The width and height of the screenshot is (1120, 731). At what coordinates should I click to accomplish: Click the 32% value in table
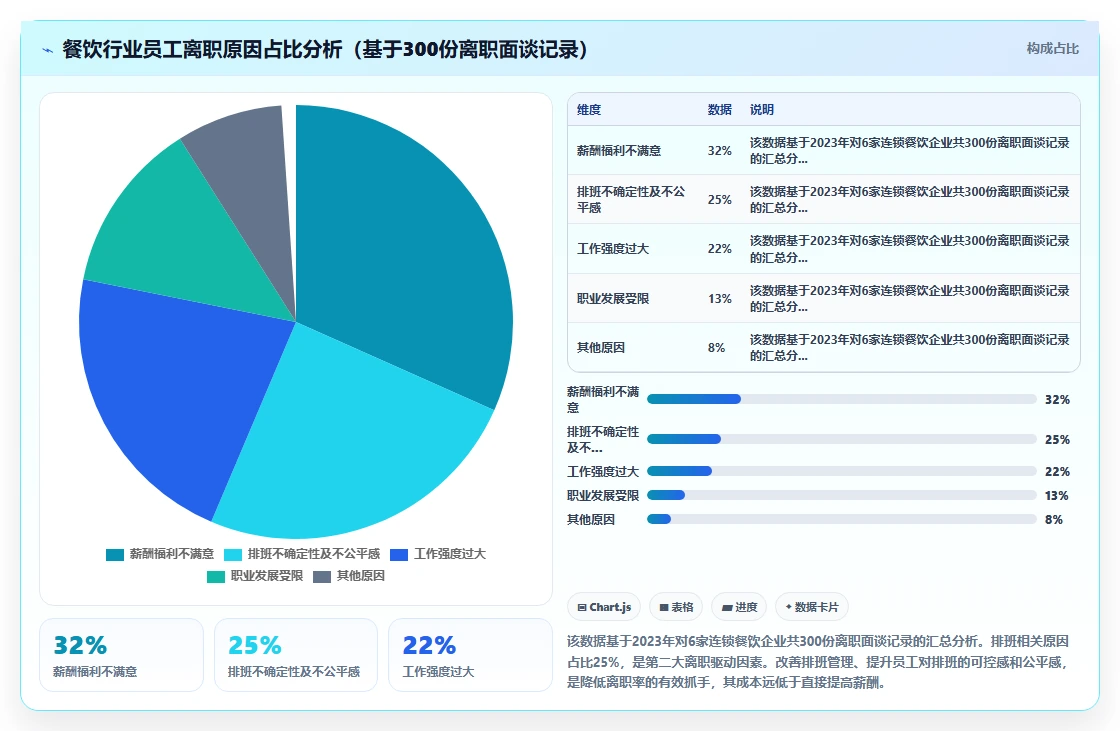click(x=719, y=151)
